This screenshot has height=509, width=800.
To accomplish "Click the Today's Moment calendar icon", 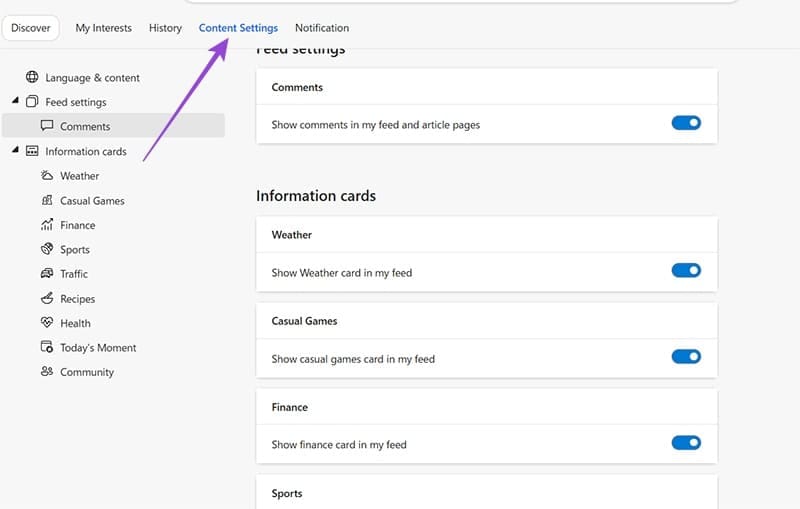I will click(47, 347).
